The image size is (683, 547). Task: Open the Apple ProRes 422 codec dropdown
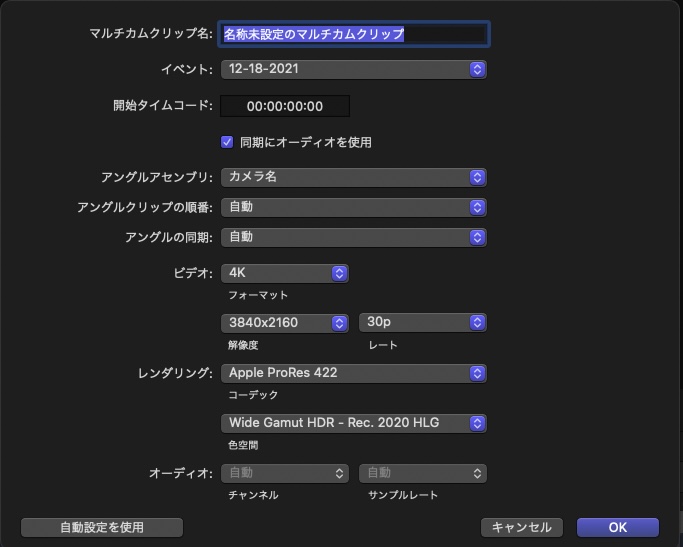pos(353,373)
